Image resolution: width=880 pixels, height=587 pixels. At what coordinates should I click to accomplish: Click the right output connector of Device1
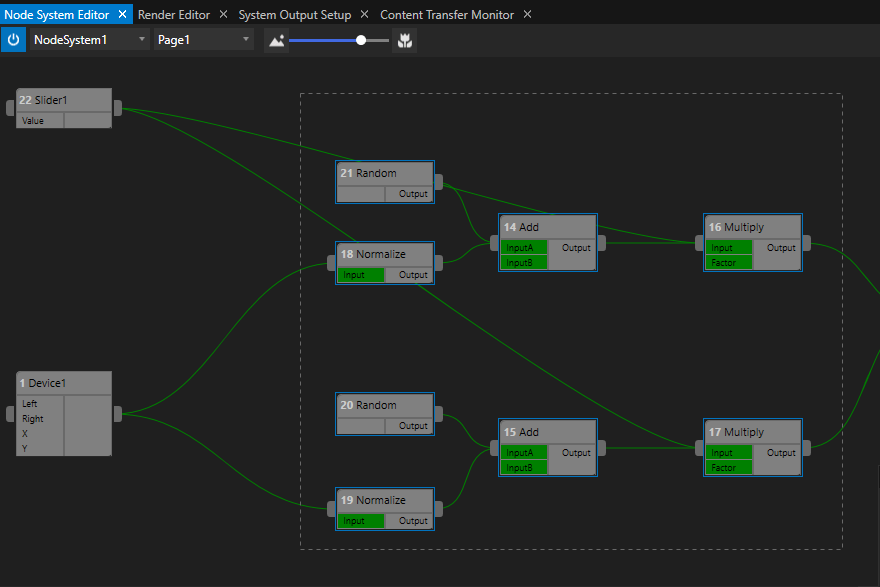pyautogui.click(x=116, y=413)
